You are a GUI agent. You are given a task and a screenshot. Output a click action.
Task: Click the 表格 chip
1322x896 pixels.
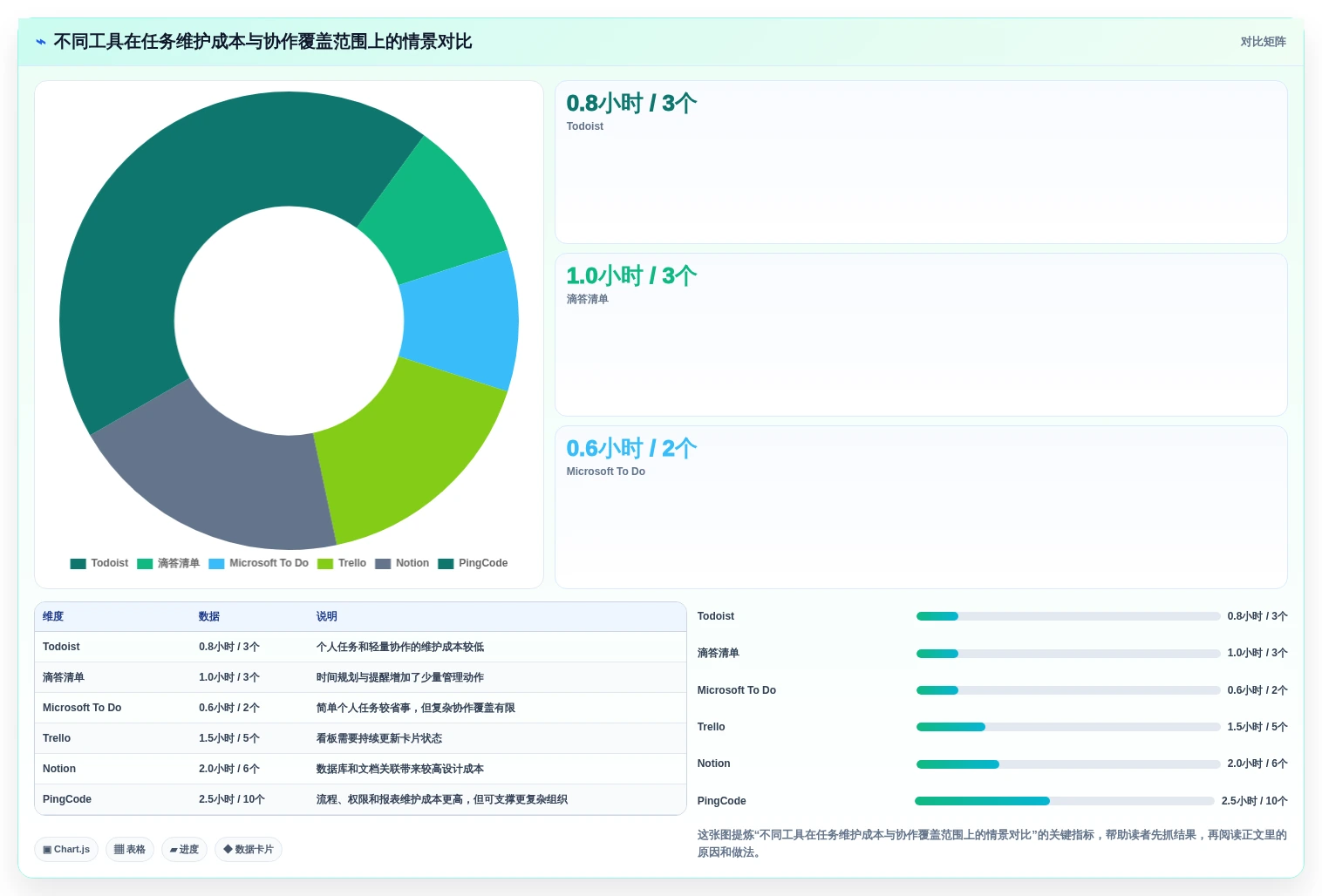pyautogui.click(x=130, y=849)
